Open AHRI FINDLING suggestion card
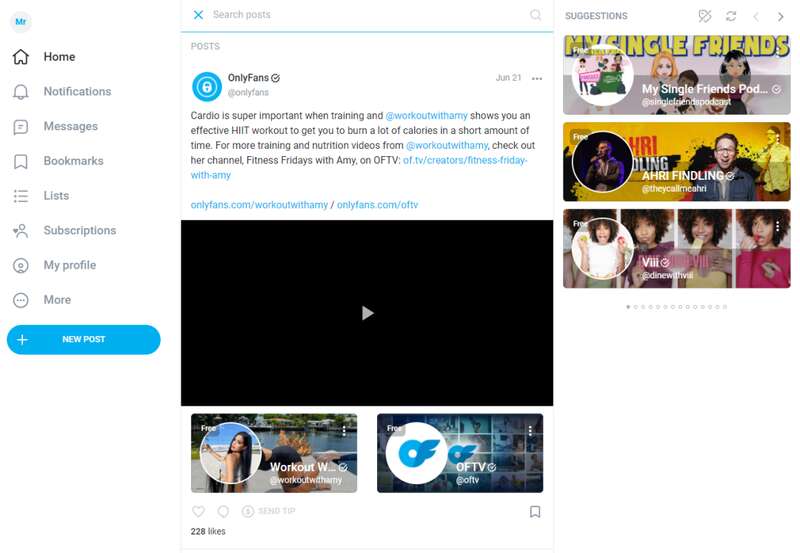The width and height of the screenshot is (800, 553). click(x=677, y=162)
